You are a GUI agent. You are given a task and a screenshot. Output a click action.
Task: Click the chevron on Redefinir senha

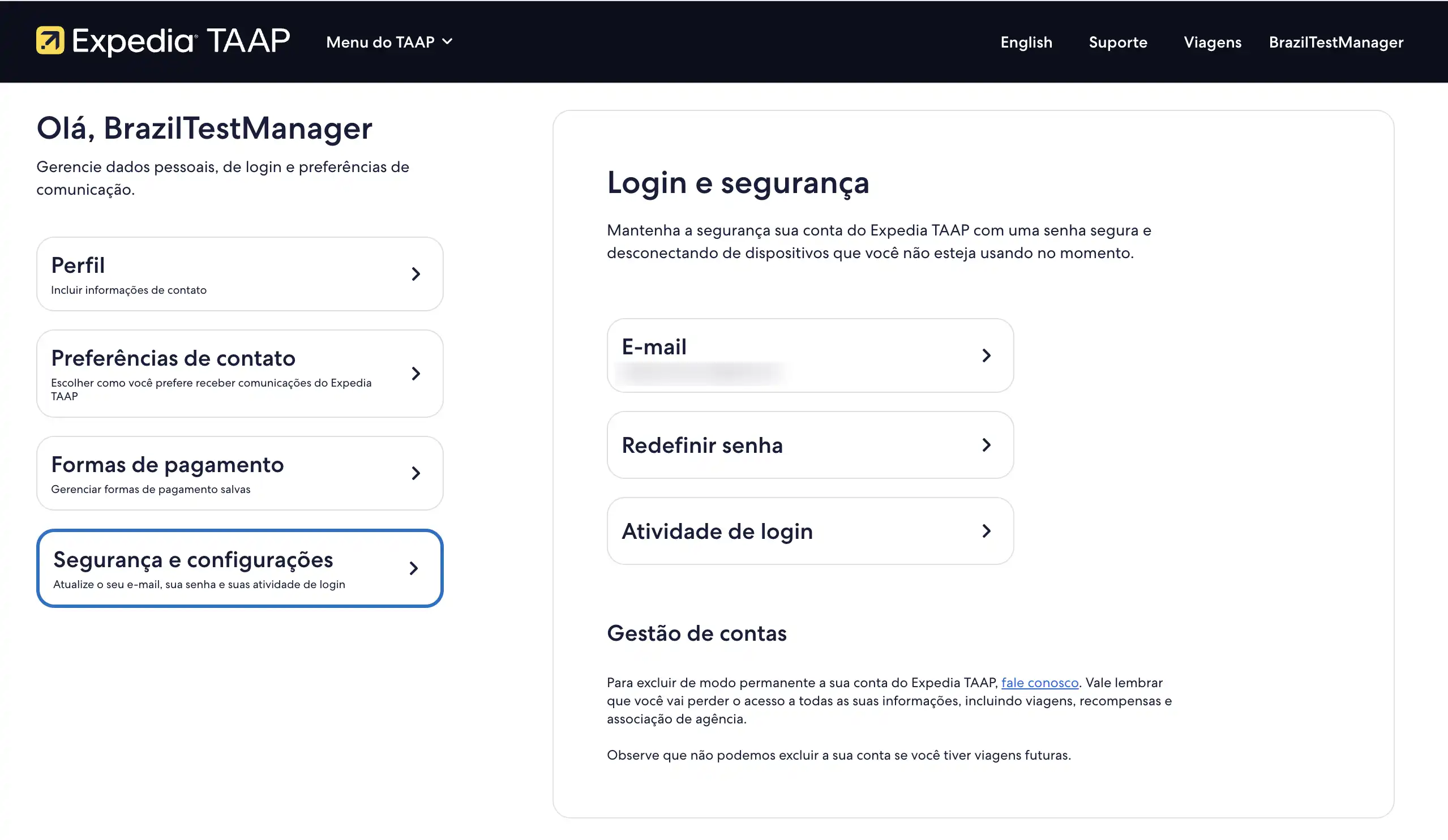coord(987,445)
